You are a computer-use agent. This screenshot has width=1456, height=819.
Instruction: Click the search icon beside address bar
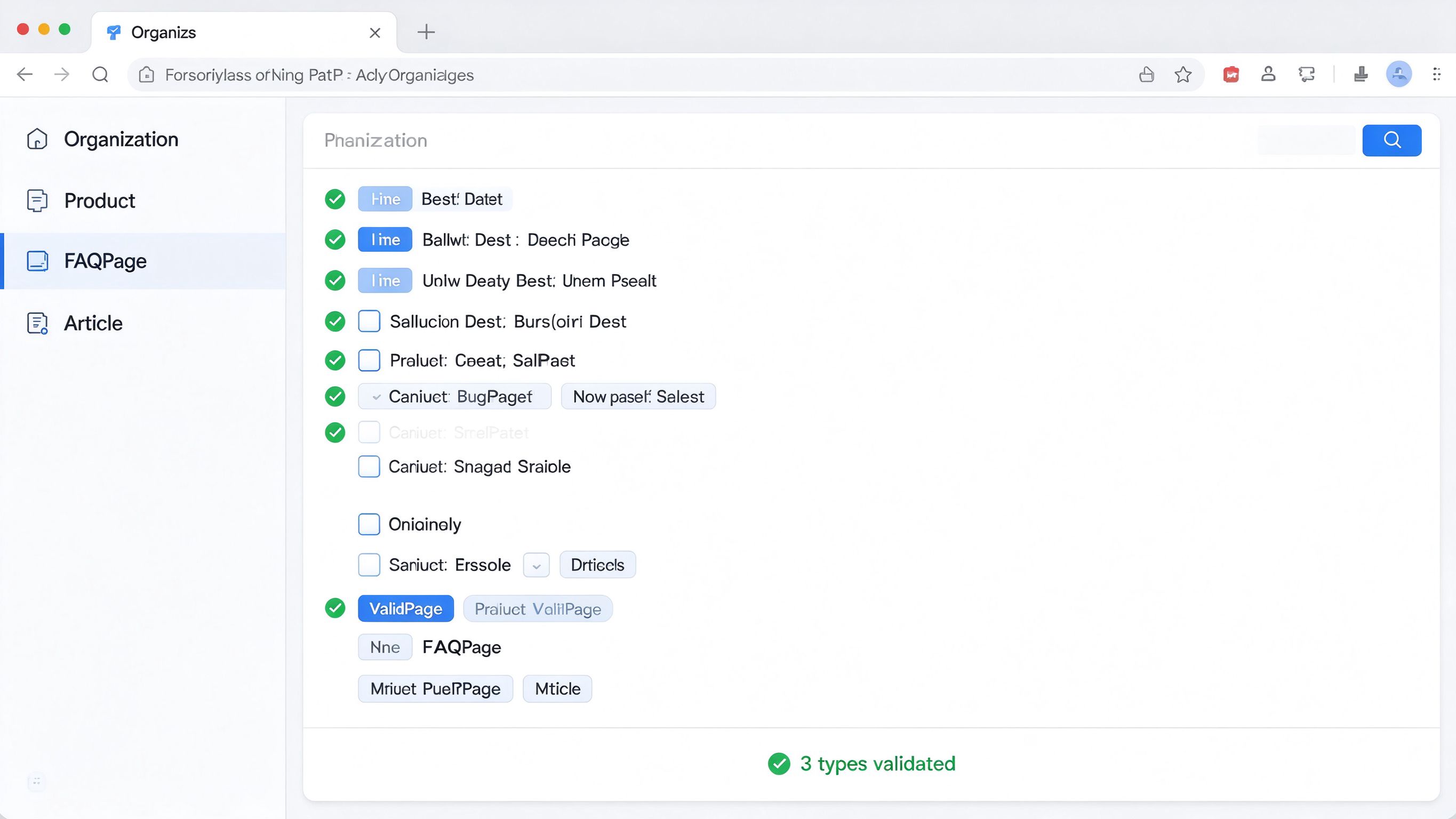100,75
